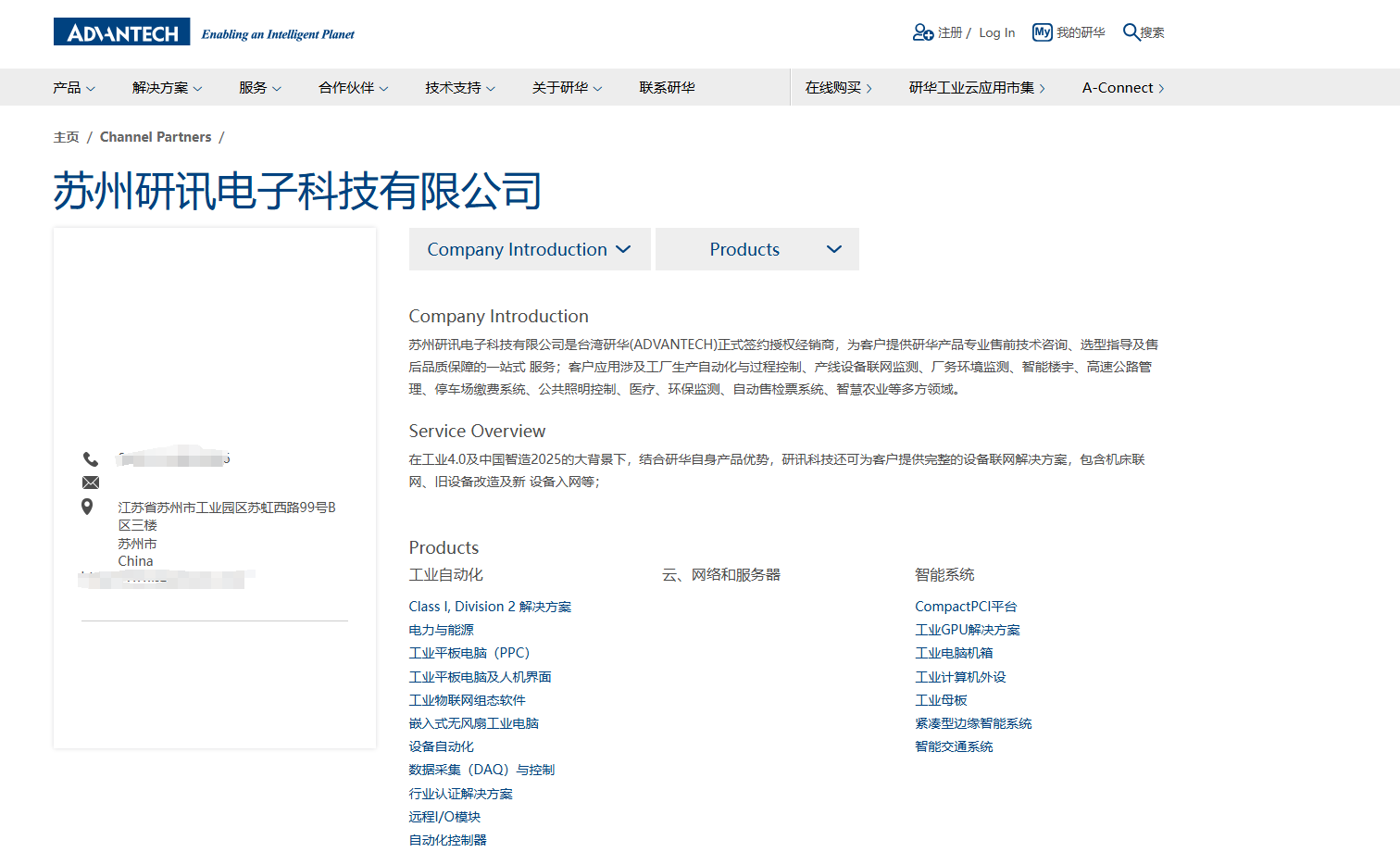1400x865 pixels.
Task: Expand the Products dropdown button
Action: pyautogui.click(x=757, y=249)
